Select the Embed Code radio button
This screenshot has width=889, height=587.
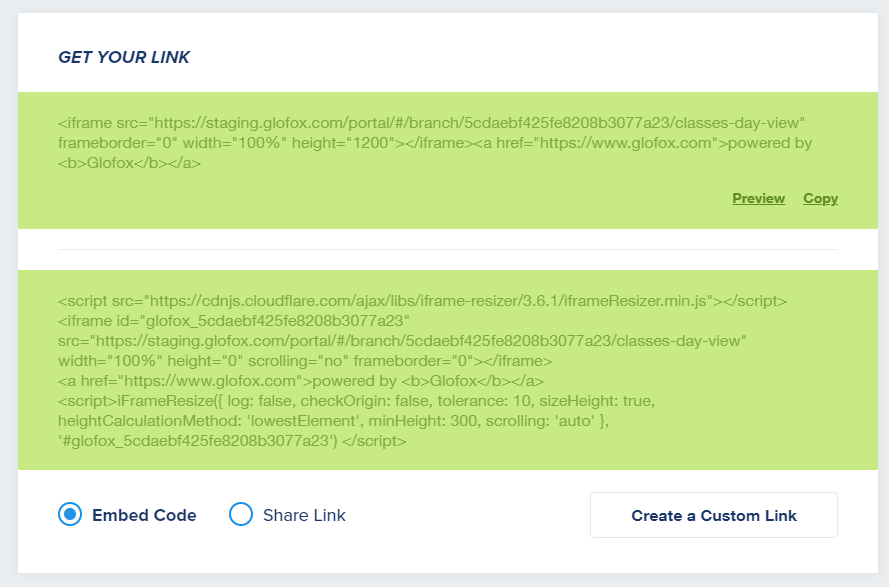point(70,514)
